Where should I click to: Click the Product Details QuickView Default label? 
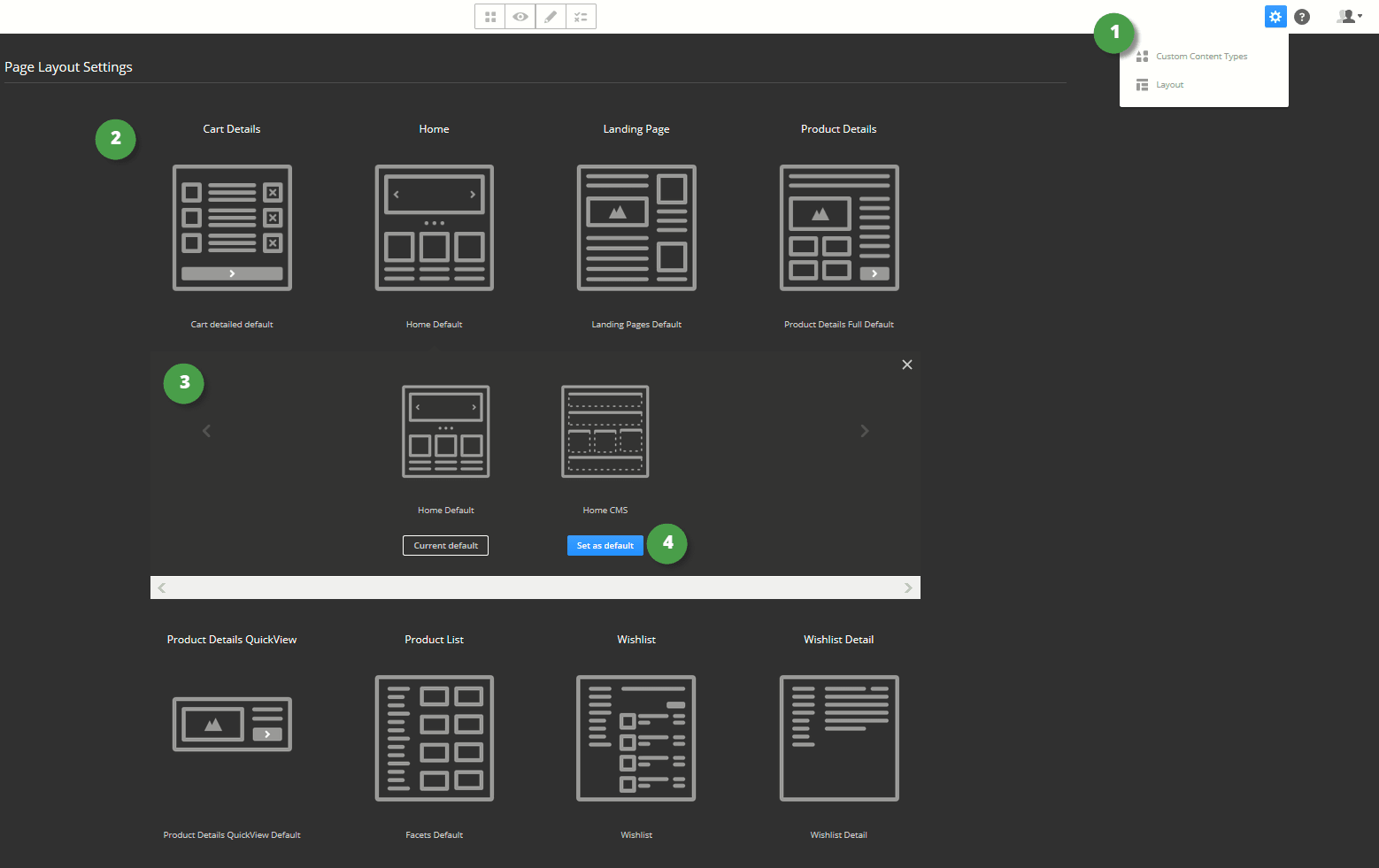coord(232,835)
